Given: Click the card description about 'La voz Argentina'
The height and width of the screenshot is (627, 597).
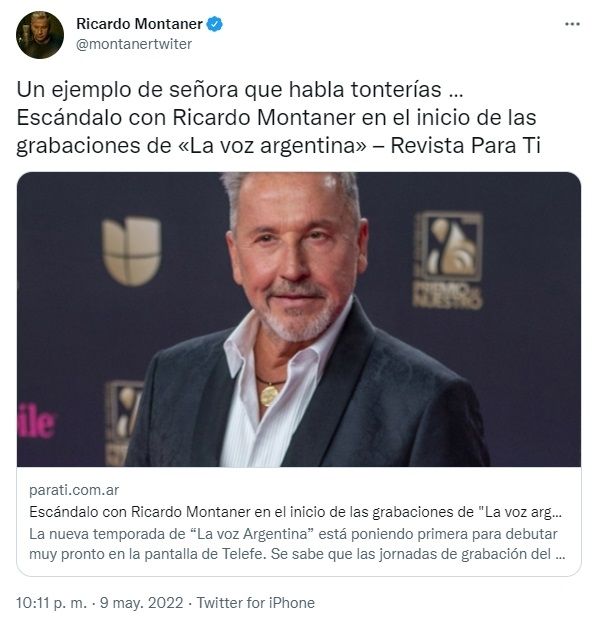Looking at the screenshot, I should (x=297, y=544).
